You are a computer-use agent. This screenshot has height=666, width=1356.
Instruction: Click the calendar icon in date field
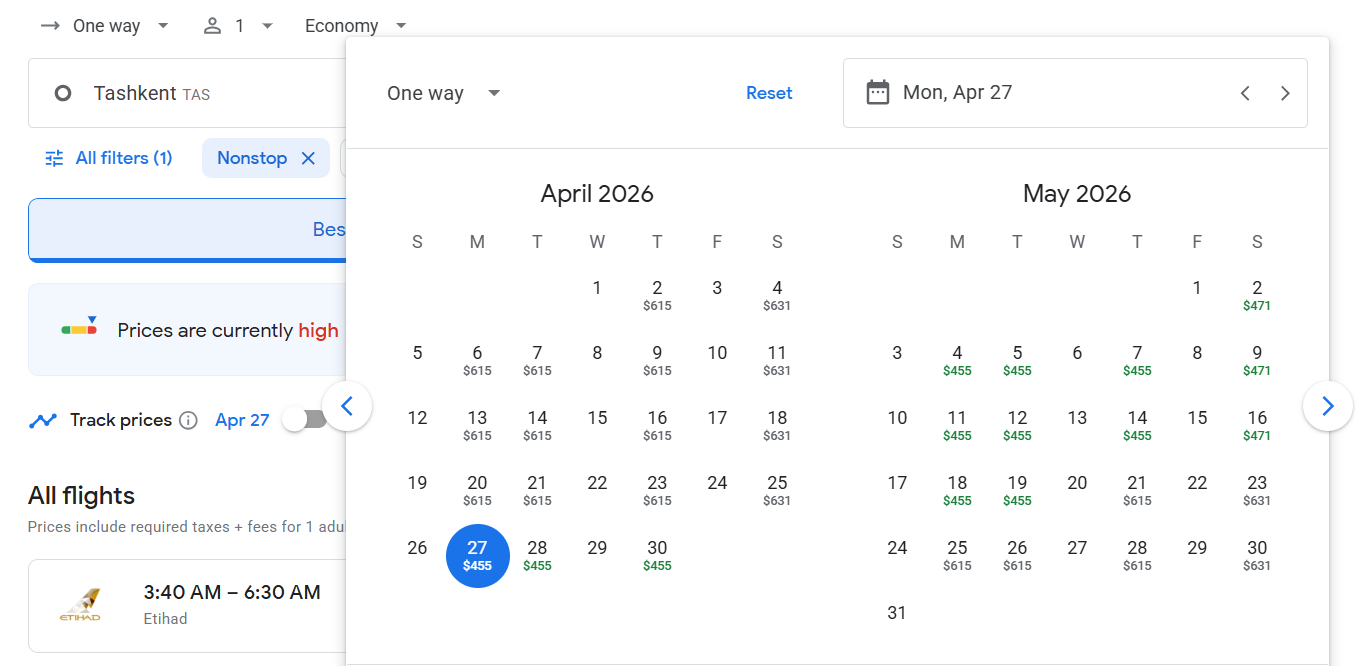pyautogui.click(x=877, y=93)
